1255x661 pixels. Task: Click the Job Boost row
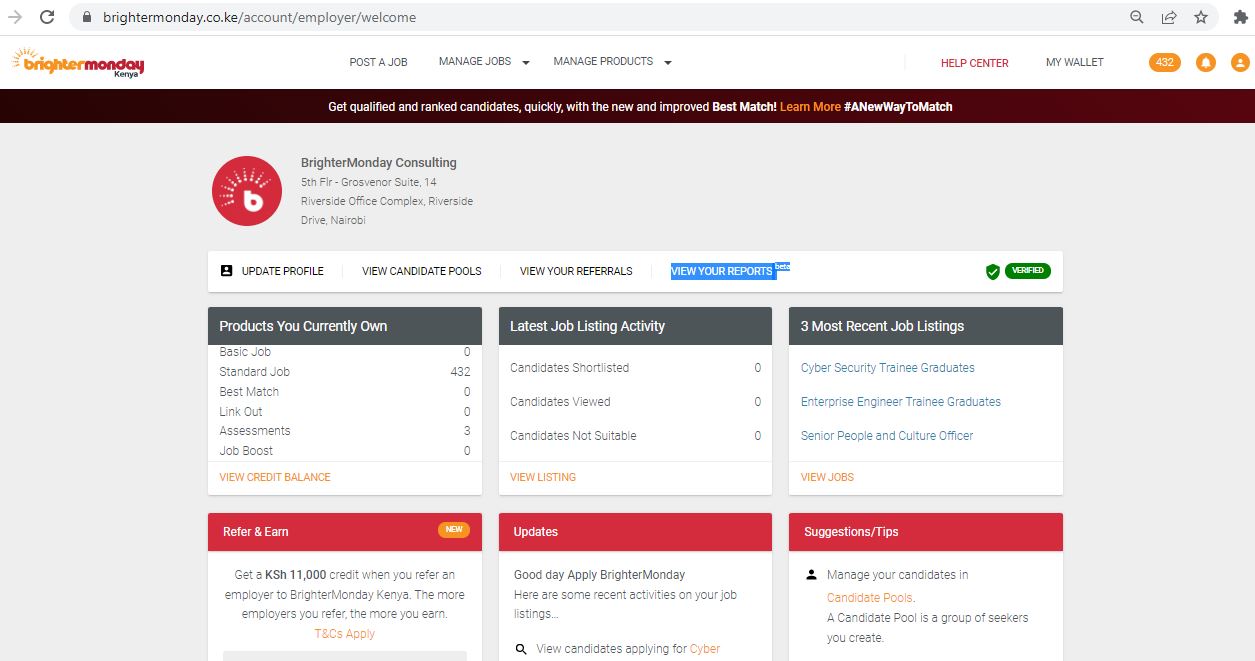point(345,451)
